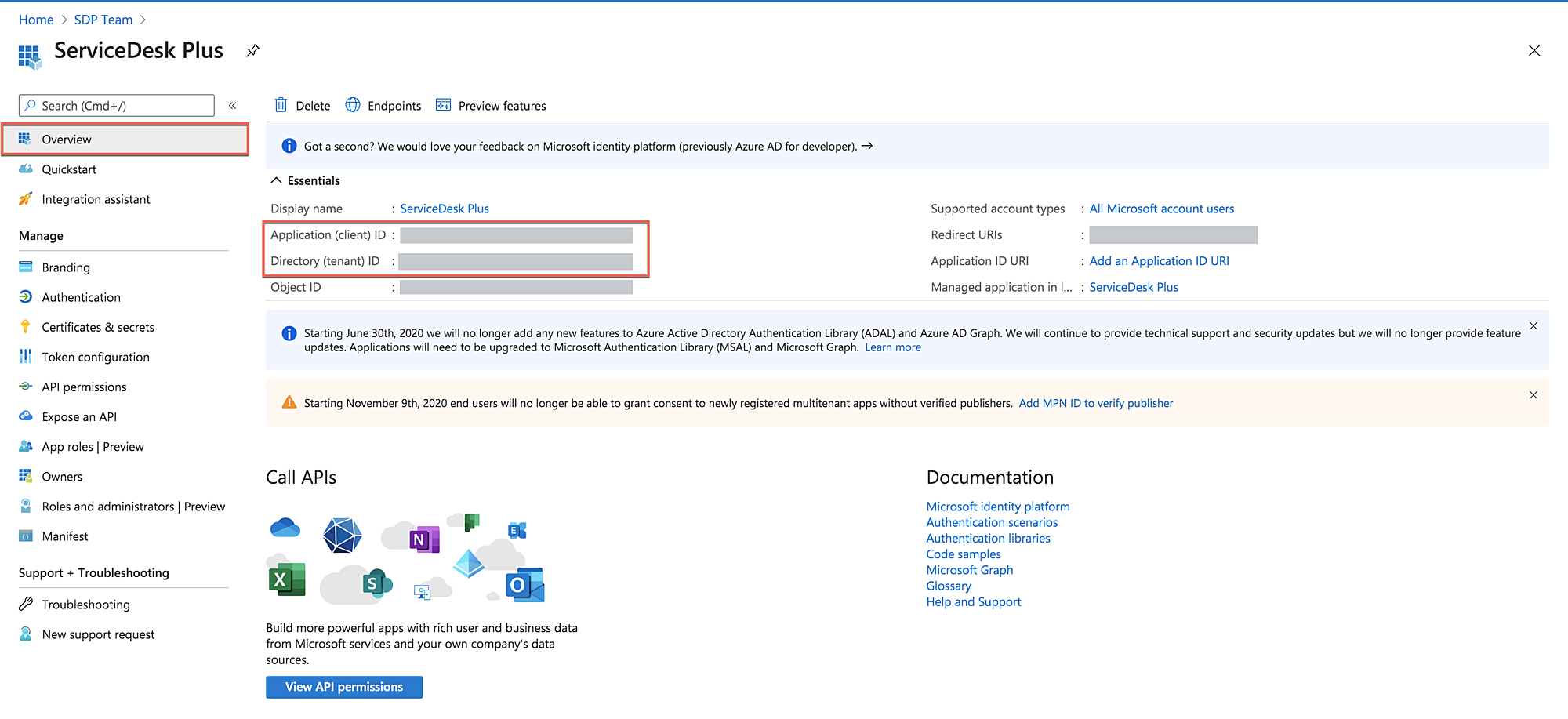This screenshot has width=1568, height=719.
Task: Collapse the left navigation menu
Action: 233,105
